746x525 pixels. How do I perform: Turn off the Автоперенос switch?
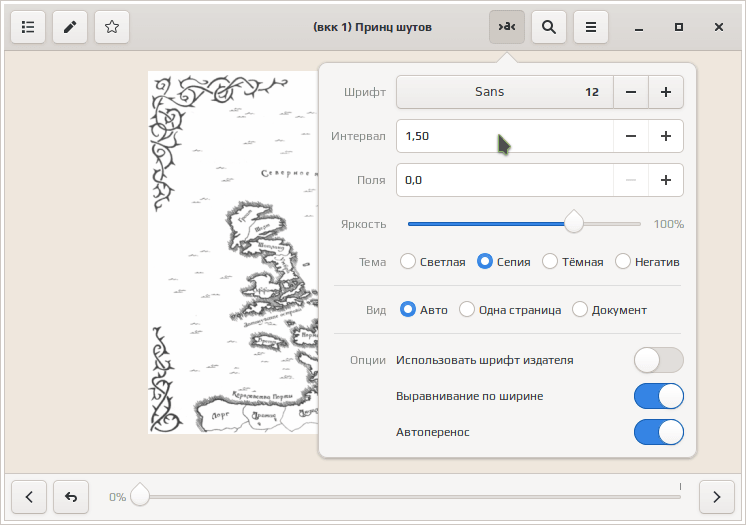click(658, 432)
